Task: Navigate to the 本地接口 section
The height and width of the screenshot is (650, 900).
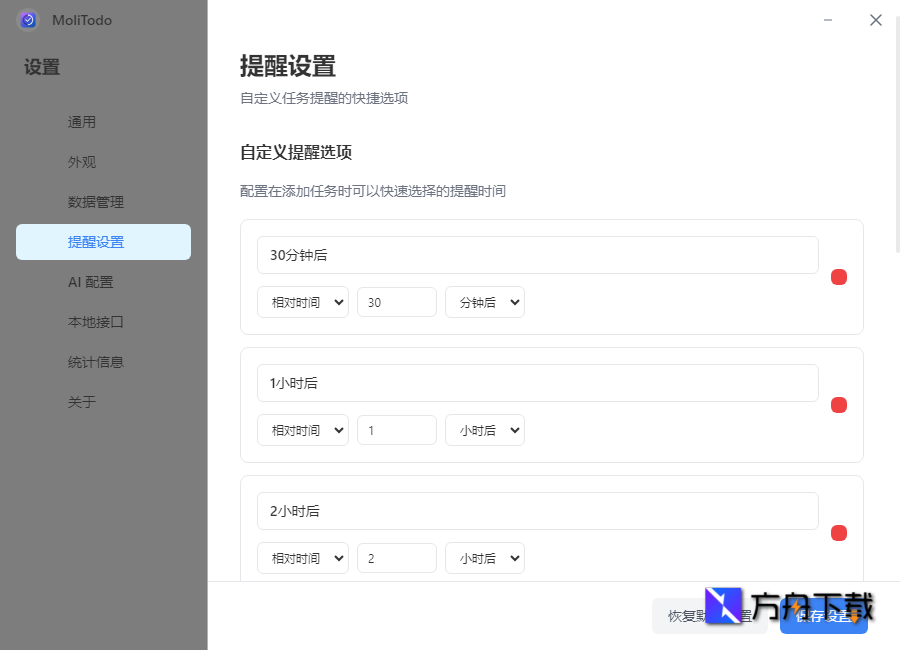Action: click(x=103, y=321)
